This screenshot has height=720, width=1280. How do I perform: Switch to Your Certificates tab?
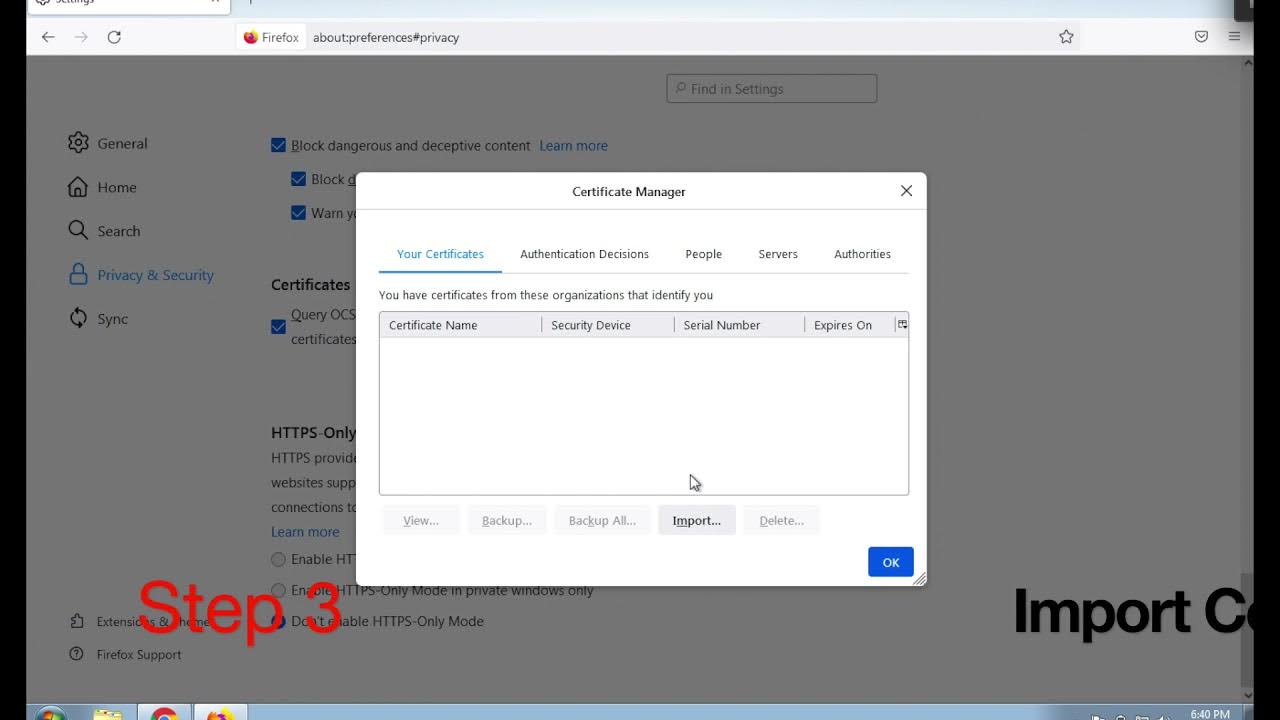coord(440,254)
